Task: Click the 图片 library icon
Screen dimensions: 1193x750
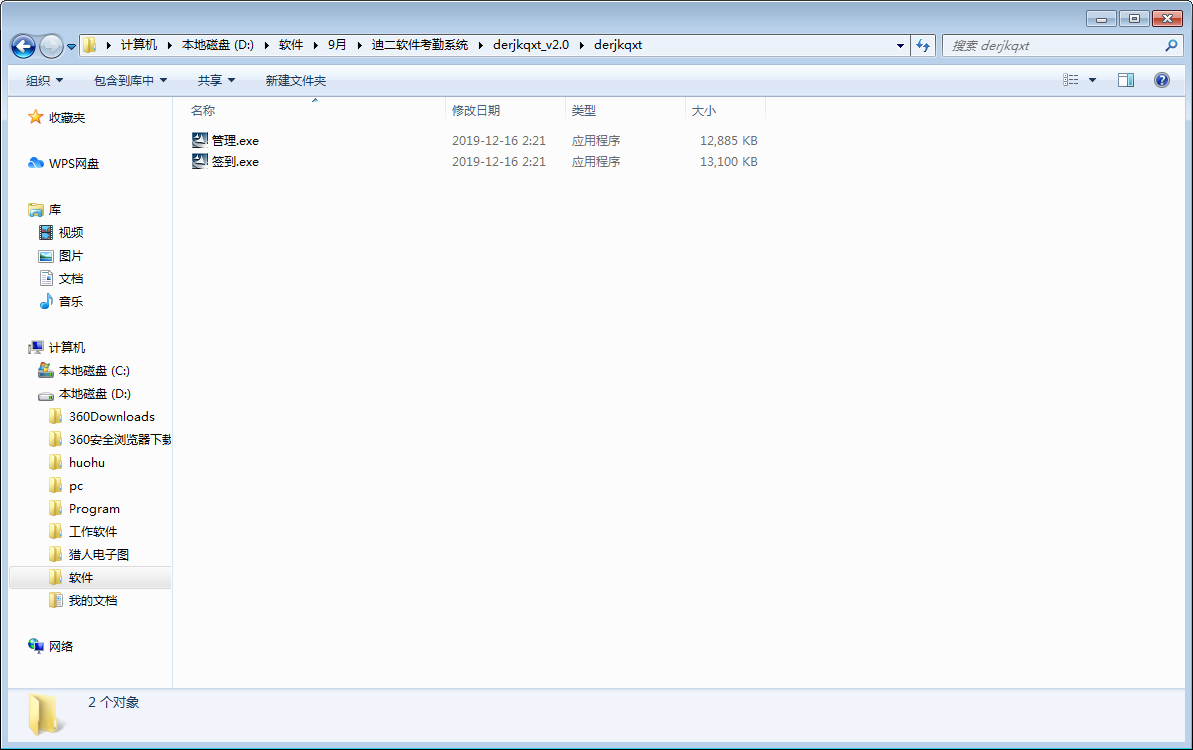Action: [46, 256]
